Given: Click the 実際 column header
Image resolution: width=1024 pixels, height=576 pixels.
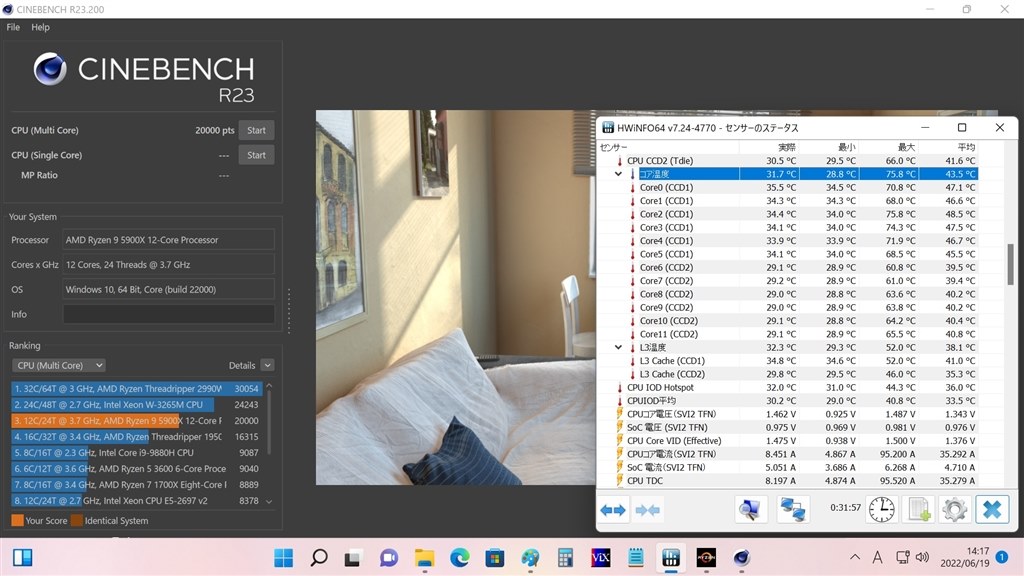Looking at the screenshot, I should [787, 147].
